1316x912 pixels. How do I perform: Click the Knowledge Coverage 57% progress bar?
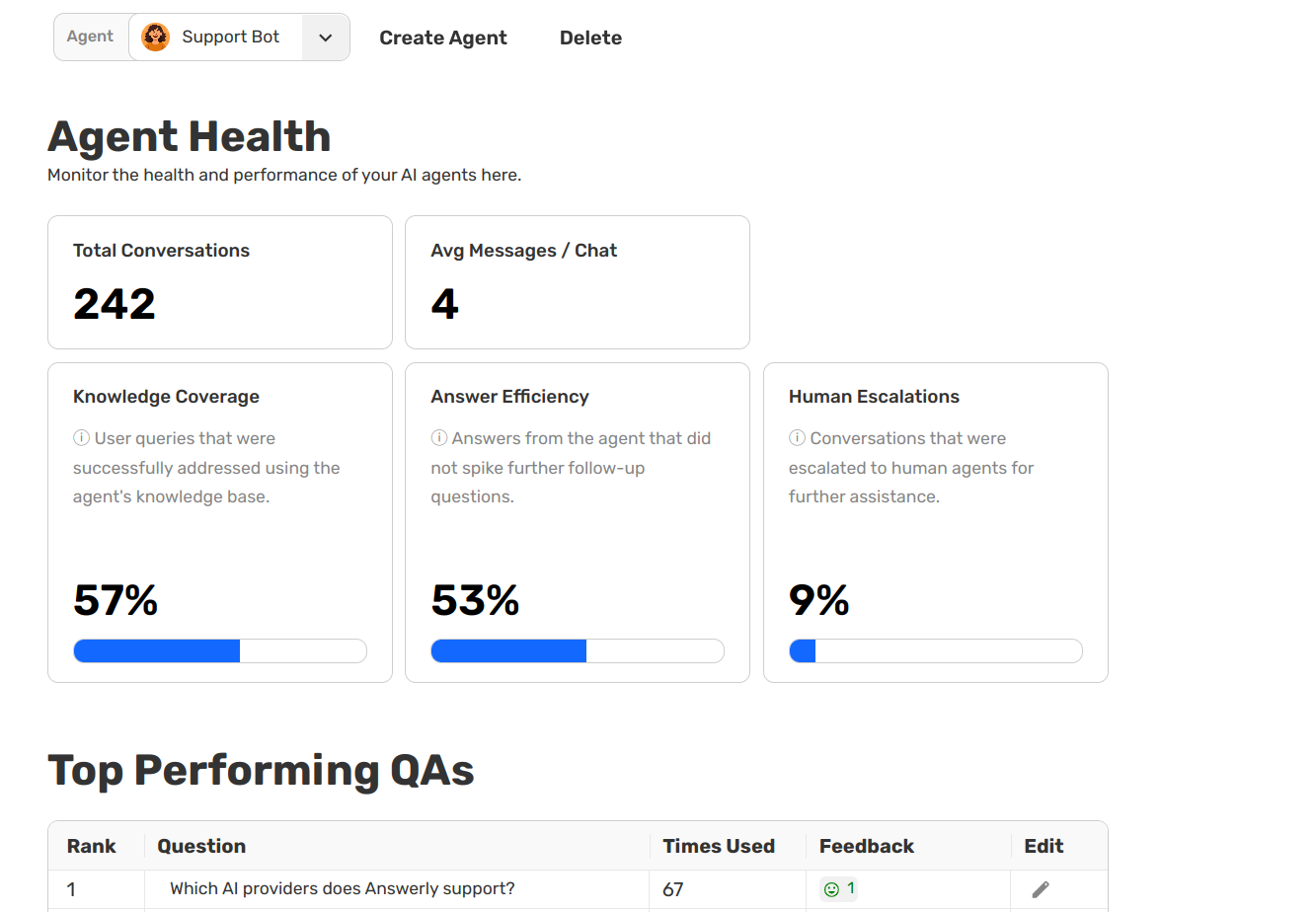point(220,651)
